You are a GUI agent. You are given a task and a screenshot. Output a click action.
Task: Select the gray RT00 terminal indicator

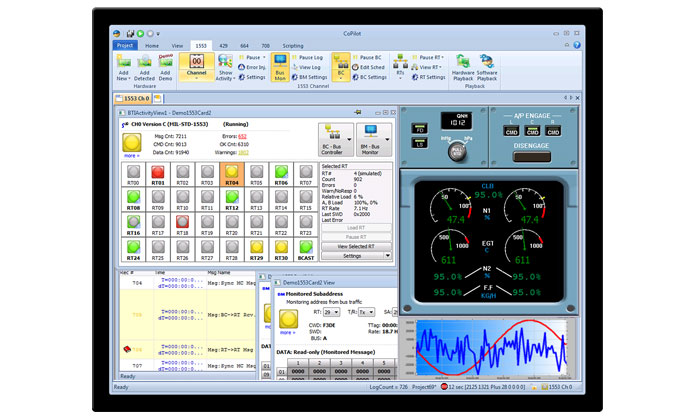click(x=133, y=174)
